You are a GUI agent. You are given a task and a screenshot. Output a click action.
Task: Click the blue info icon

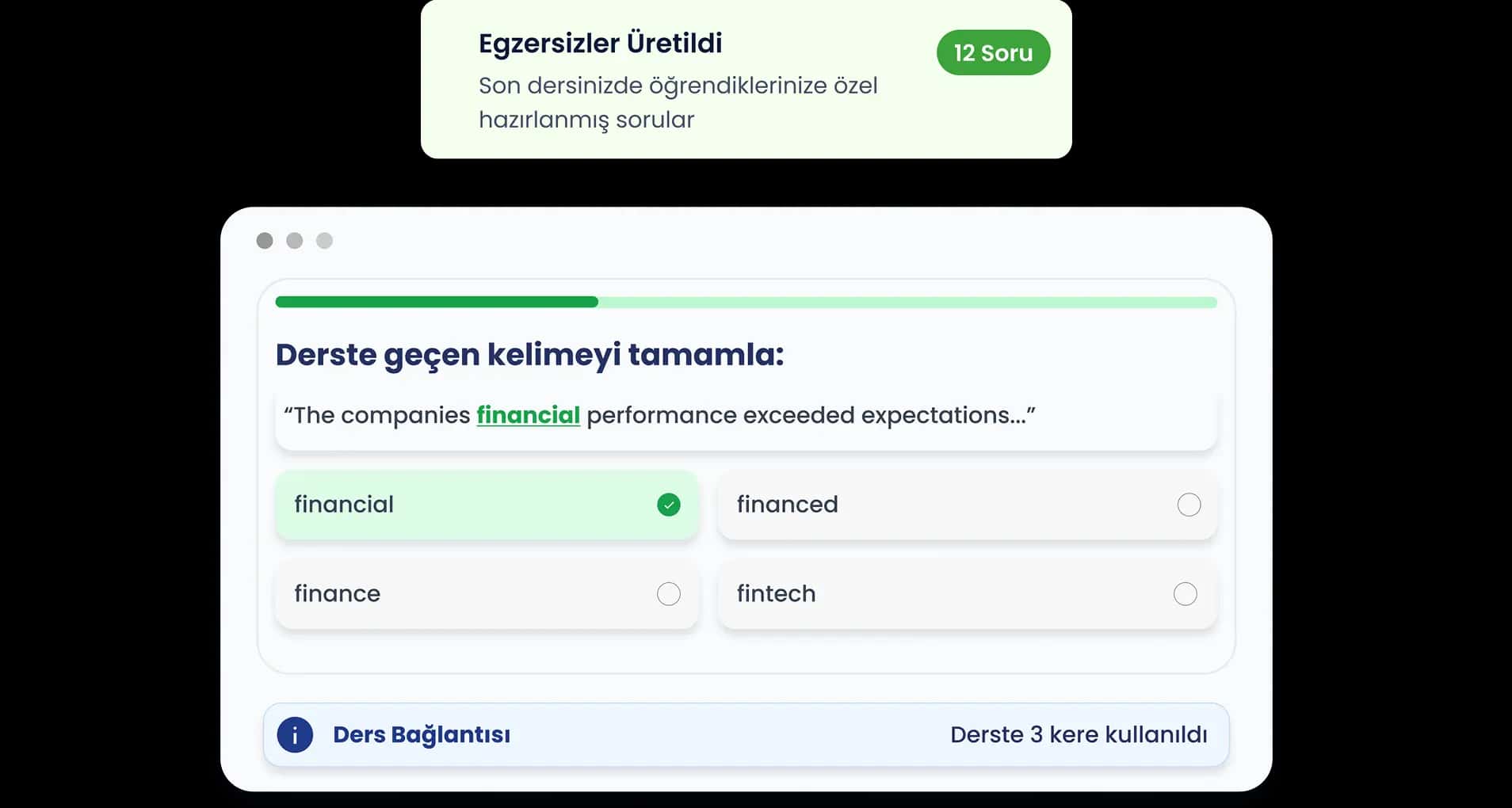click(x=295, y=734)
